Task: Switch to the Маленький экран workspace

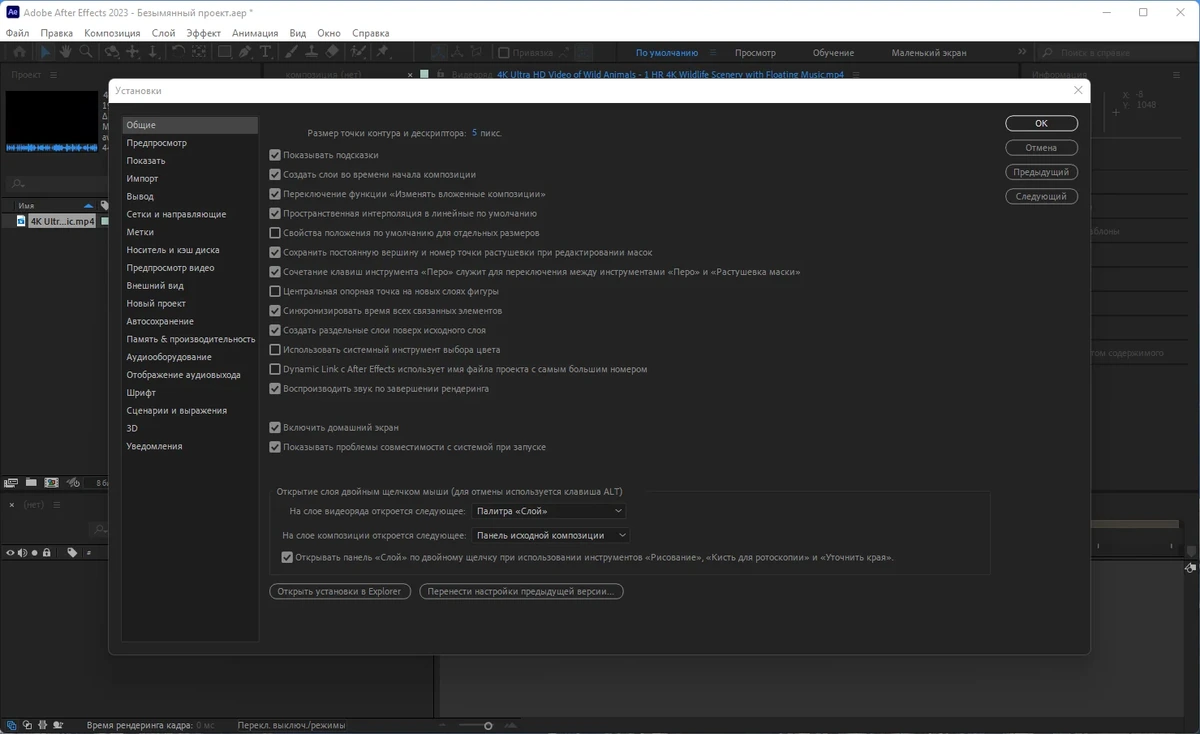Action: tap(929, 52)
